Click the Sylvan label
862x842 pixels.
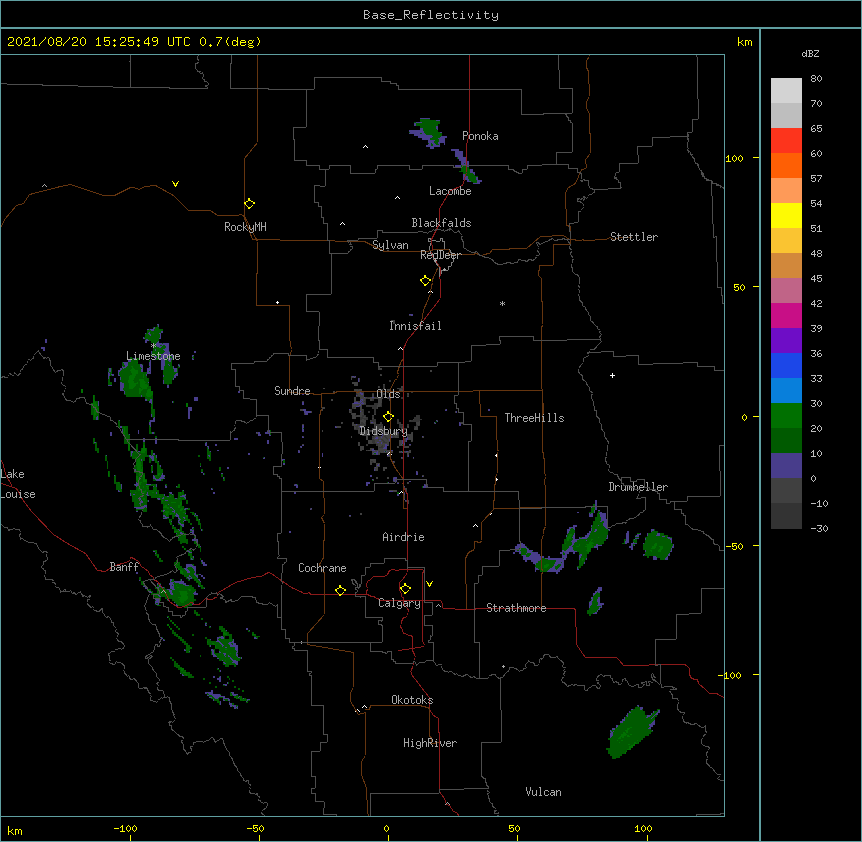point(390,245)
